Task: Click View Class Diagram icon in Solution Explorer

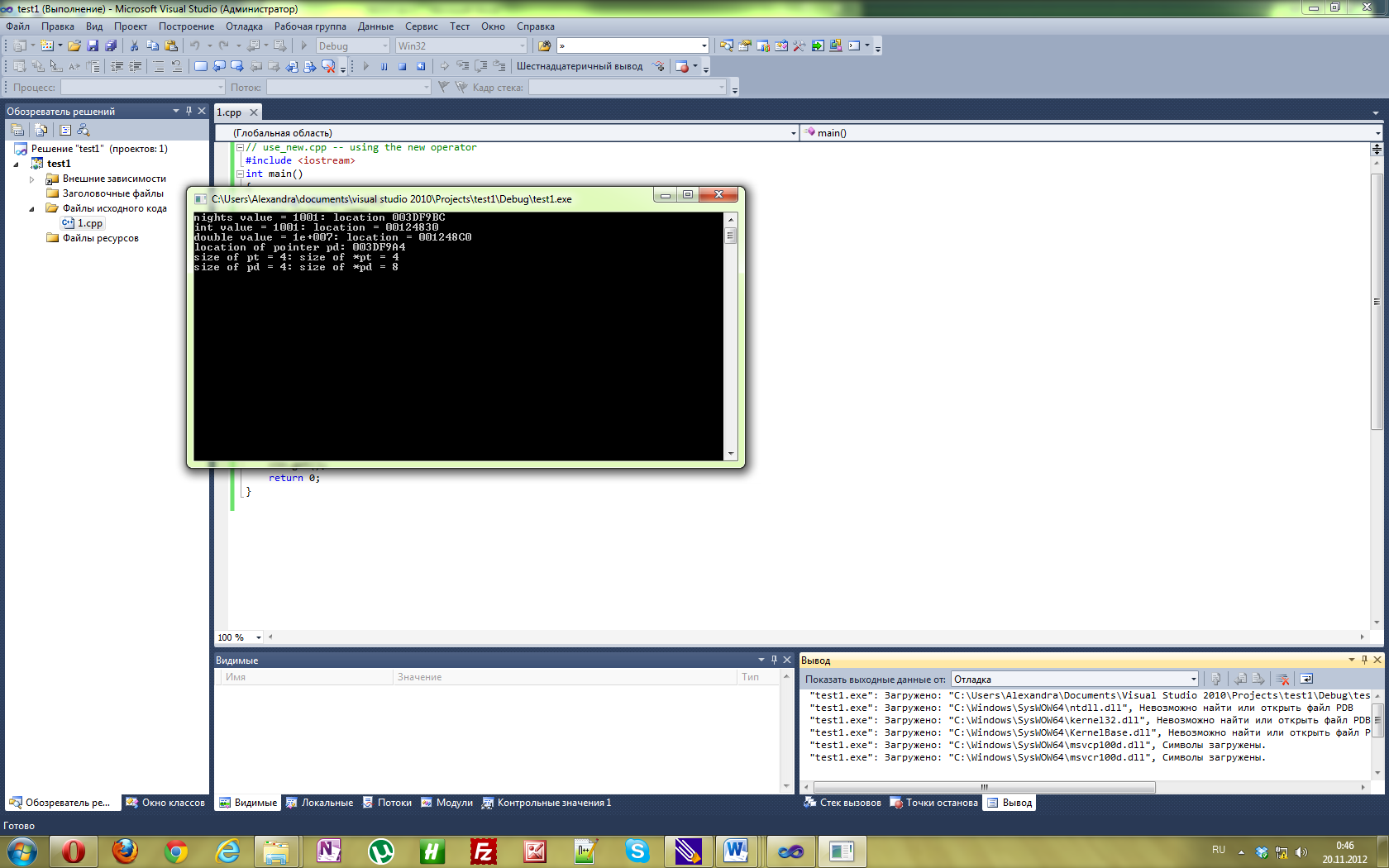Action: tap(84, 130)
